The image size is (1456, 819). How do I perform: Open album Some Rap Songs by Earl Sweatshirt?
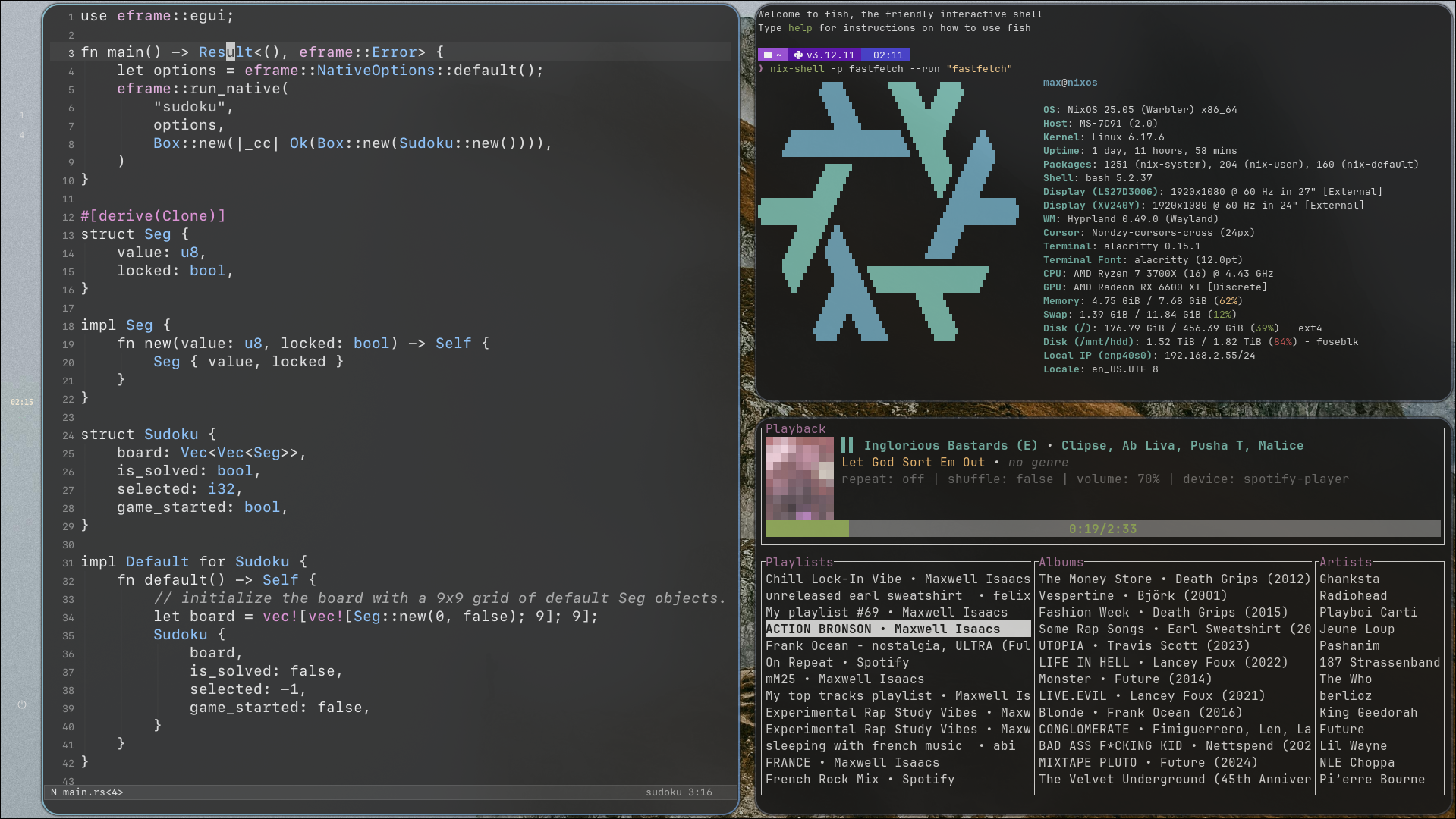(x=1175, y=629)
